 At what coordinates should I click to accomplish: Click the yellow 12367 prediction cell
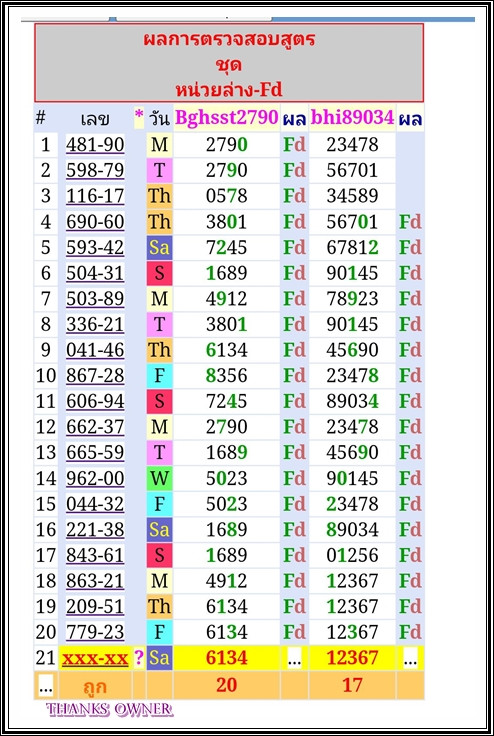tap(352, 658)
